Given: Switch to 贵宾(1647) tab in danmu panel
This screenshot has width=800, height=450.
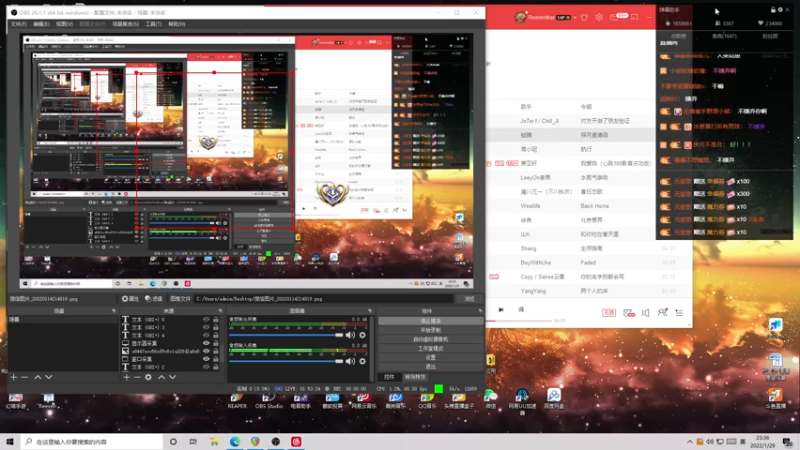Looking at the screenshot, I should pos(724,36).
